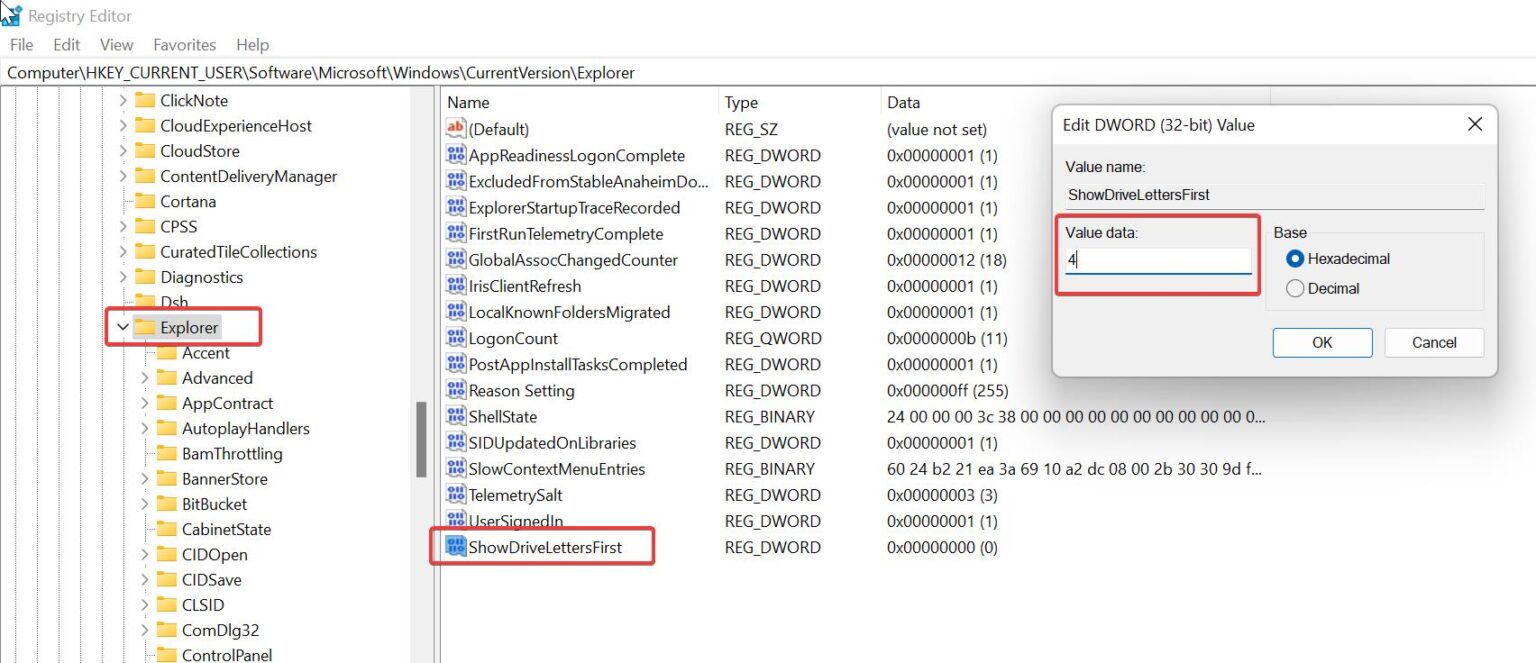Click the Registry Editor title bar icon
The height and width of the screenshot is (663, 1536).
(12, 14)
